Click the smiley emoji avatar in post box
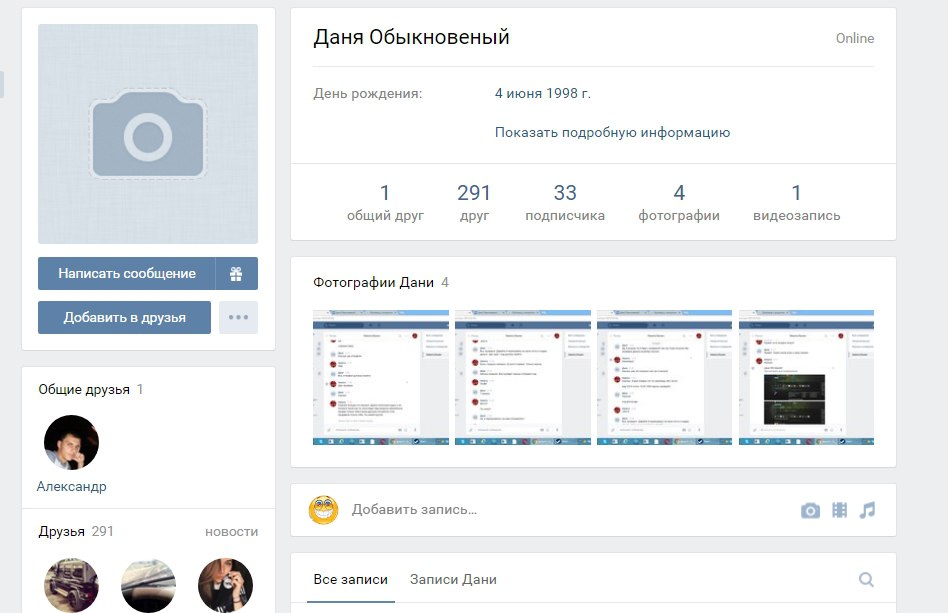 [323, 510]
